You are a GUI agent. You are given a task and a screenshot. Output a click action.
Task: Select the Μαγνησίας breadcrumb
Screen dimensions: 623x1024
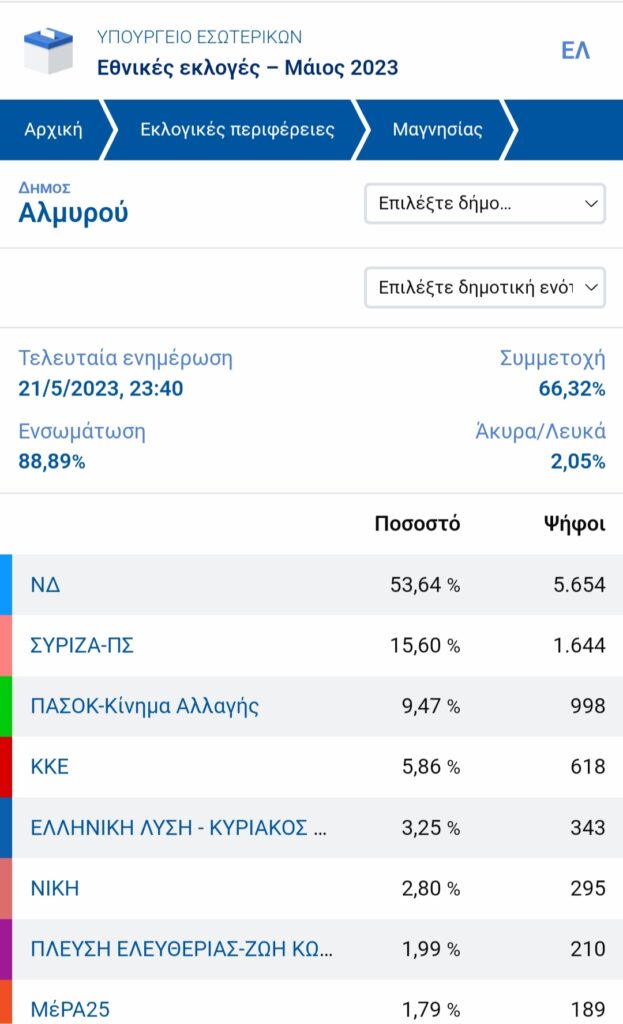(x=437, y=130)
